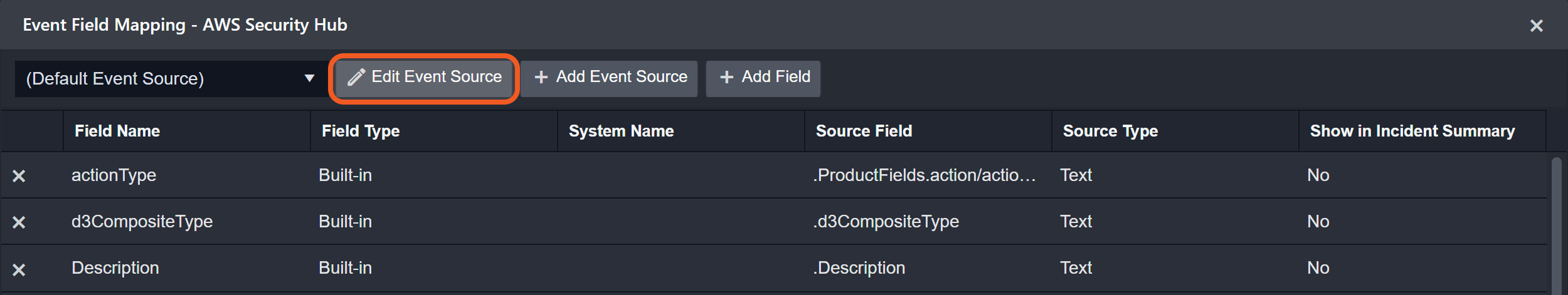Screen dimensions: 1568x295
Task: Click the System Name column header
Action: tap(621, 131)
